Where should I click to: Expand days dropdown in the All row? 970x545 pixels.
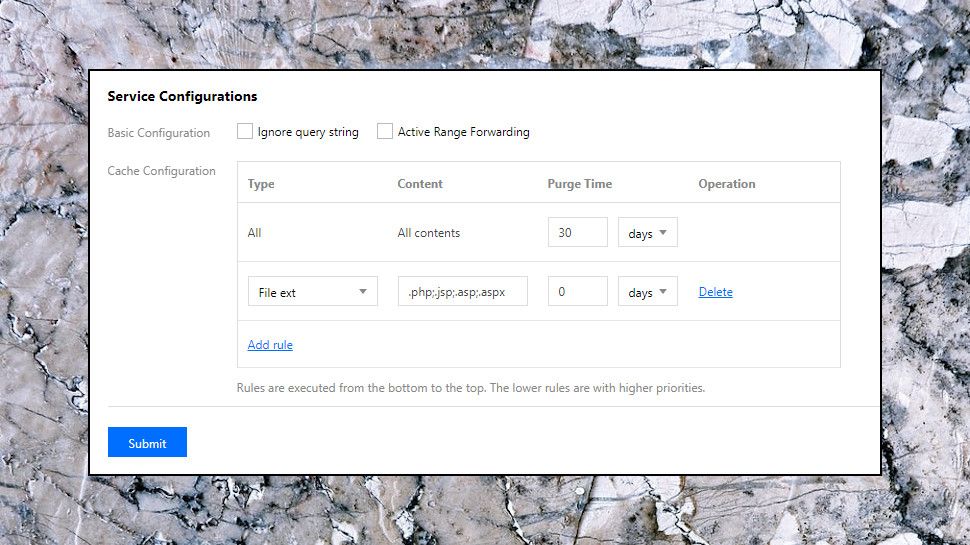648,233
